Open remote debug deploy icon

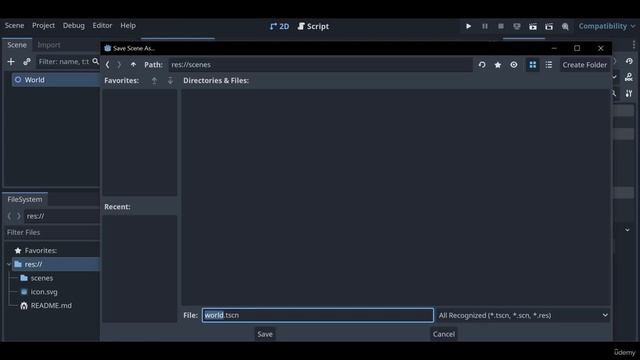click(x=517, y=26)
